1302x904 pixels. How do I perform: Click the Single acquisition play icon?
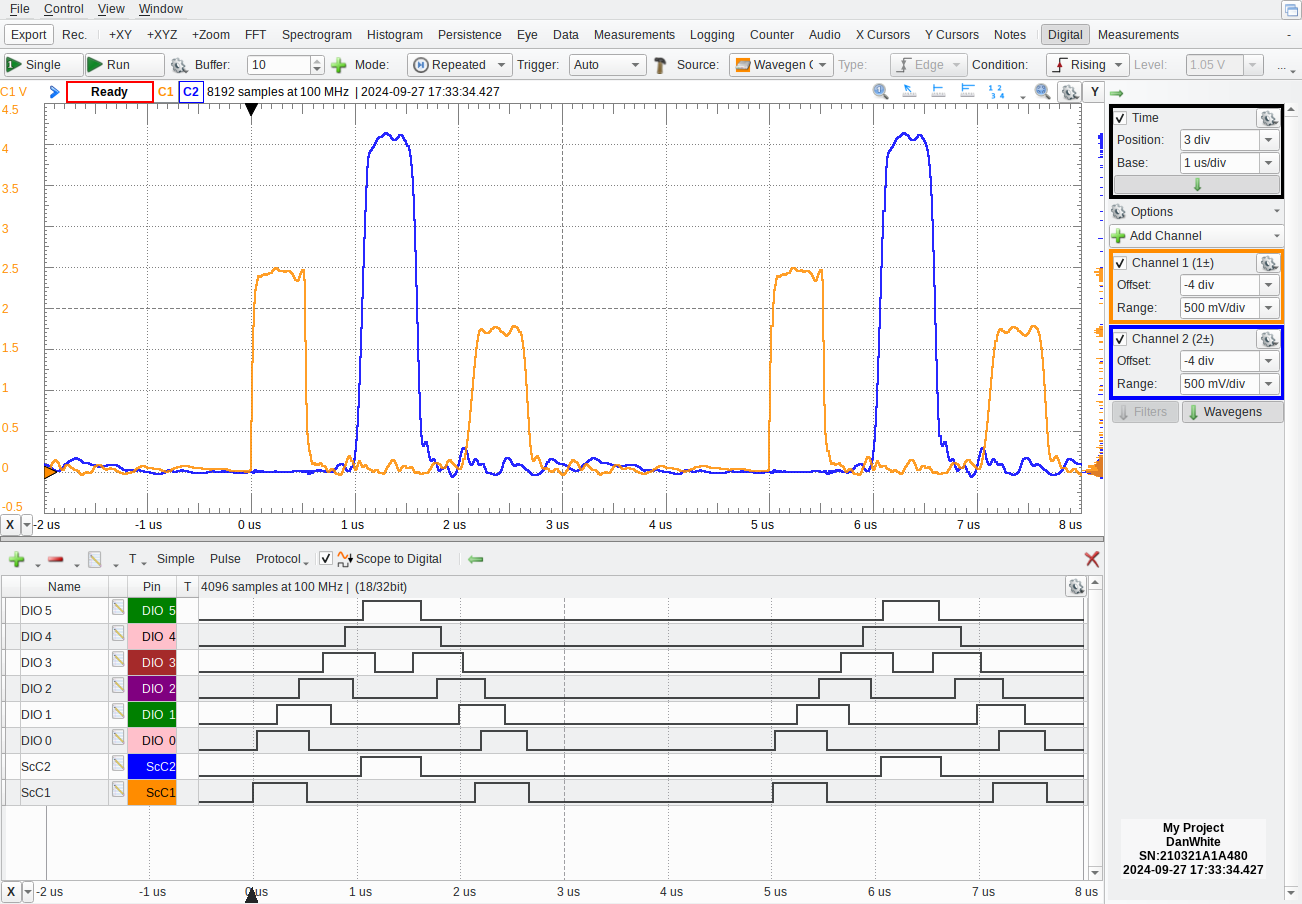[x=14, y=65]
